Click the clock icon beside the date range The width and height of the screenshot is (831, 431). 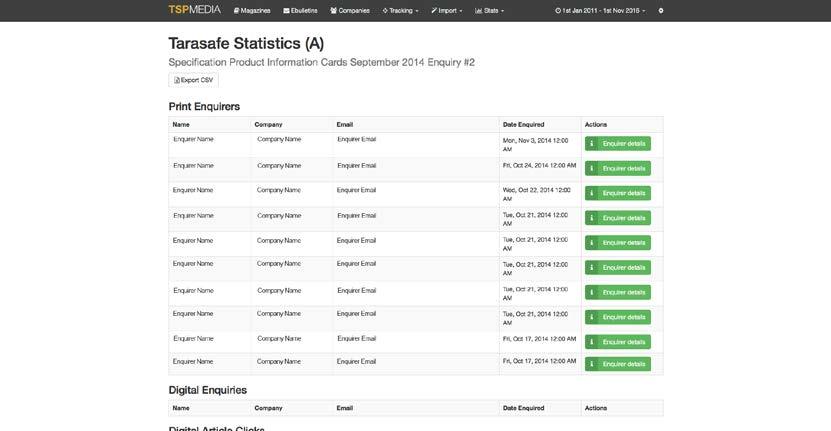pos(558,11)
